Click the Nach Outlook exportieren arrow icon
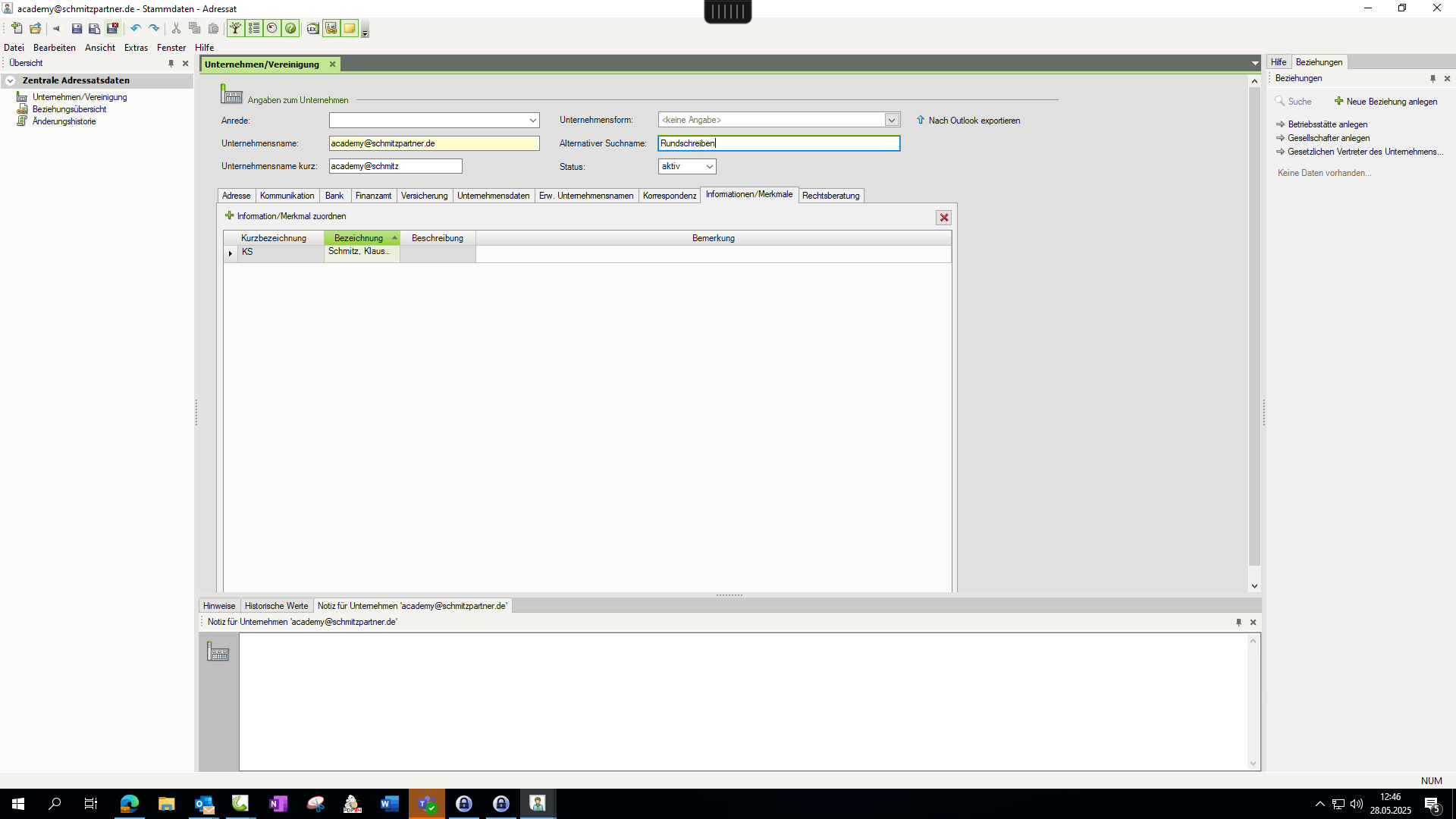The width and height of the screenshot is (1456, 819). tap(921, 121)
